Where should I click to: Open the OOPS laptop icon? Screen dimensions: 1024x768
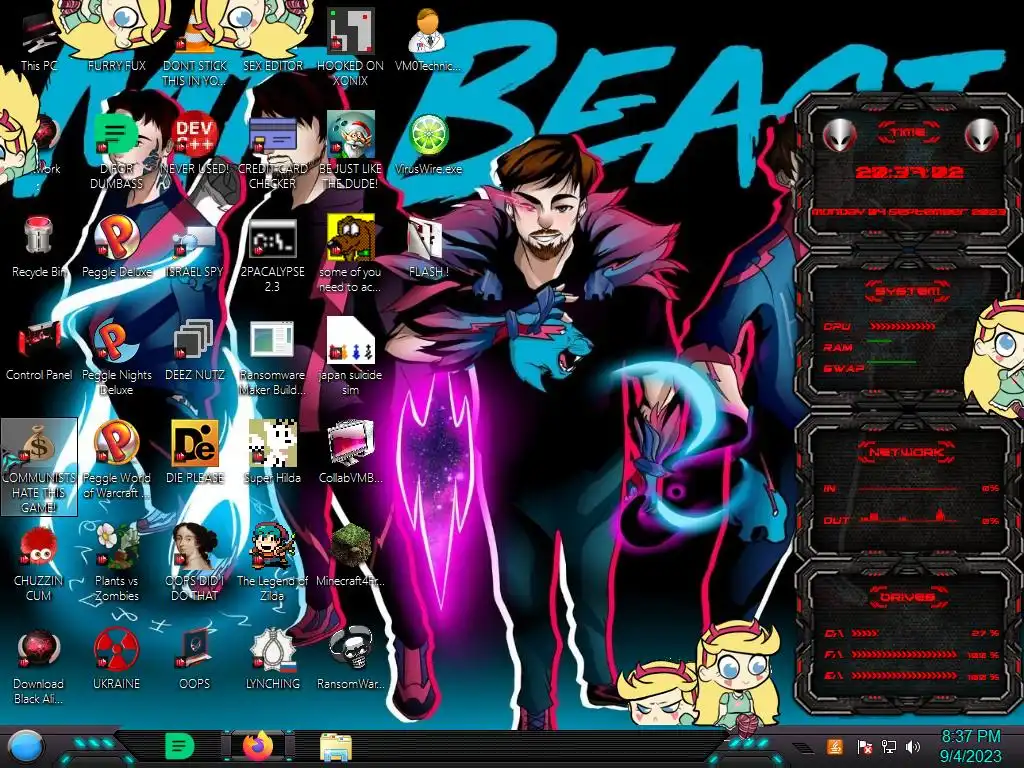click(195, 658)
